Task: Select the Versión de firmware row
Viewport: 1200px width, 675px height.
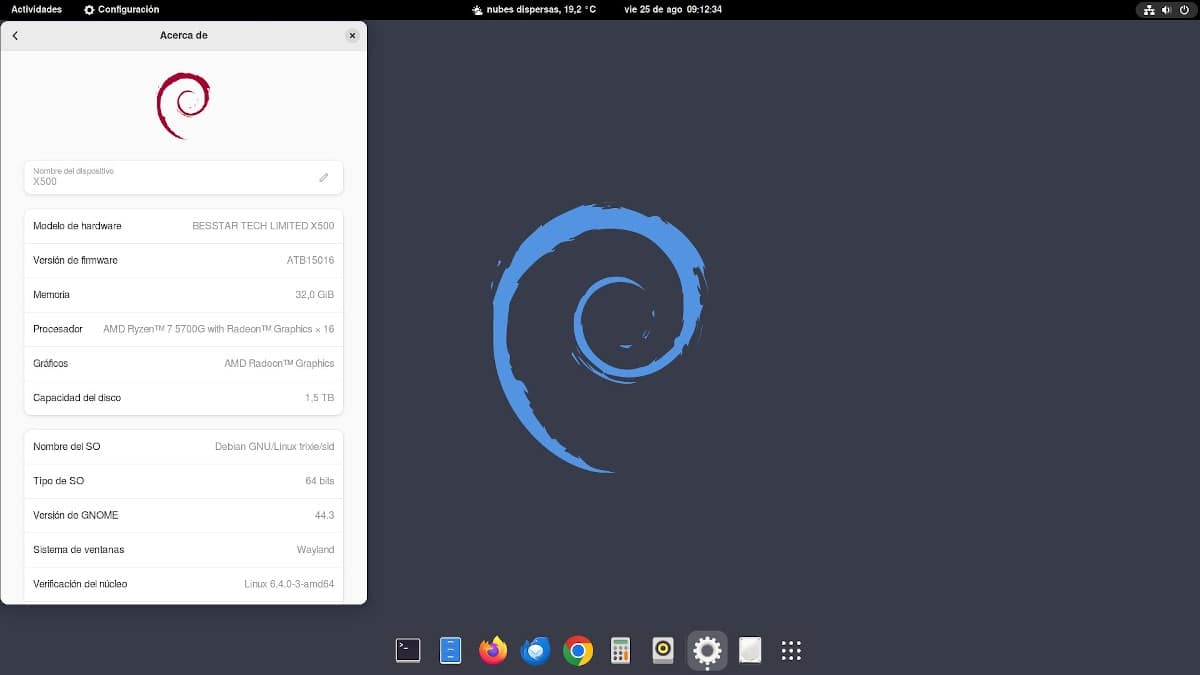Action: (183, 260)
